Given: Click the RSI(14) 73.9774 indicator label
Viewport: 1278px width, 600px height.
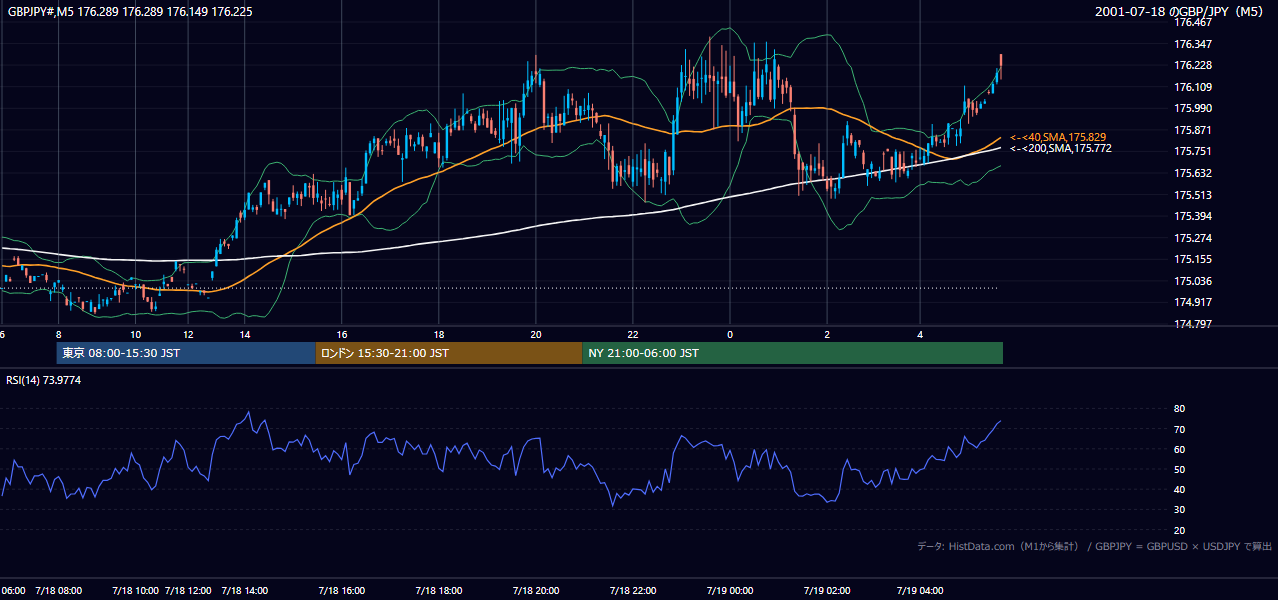Looking at the screenshot, I should point(44,380).
